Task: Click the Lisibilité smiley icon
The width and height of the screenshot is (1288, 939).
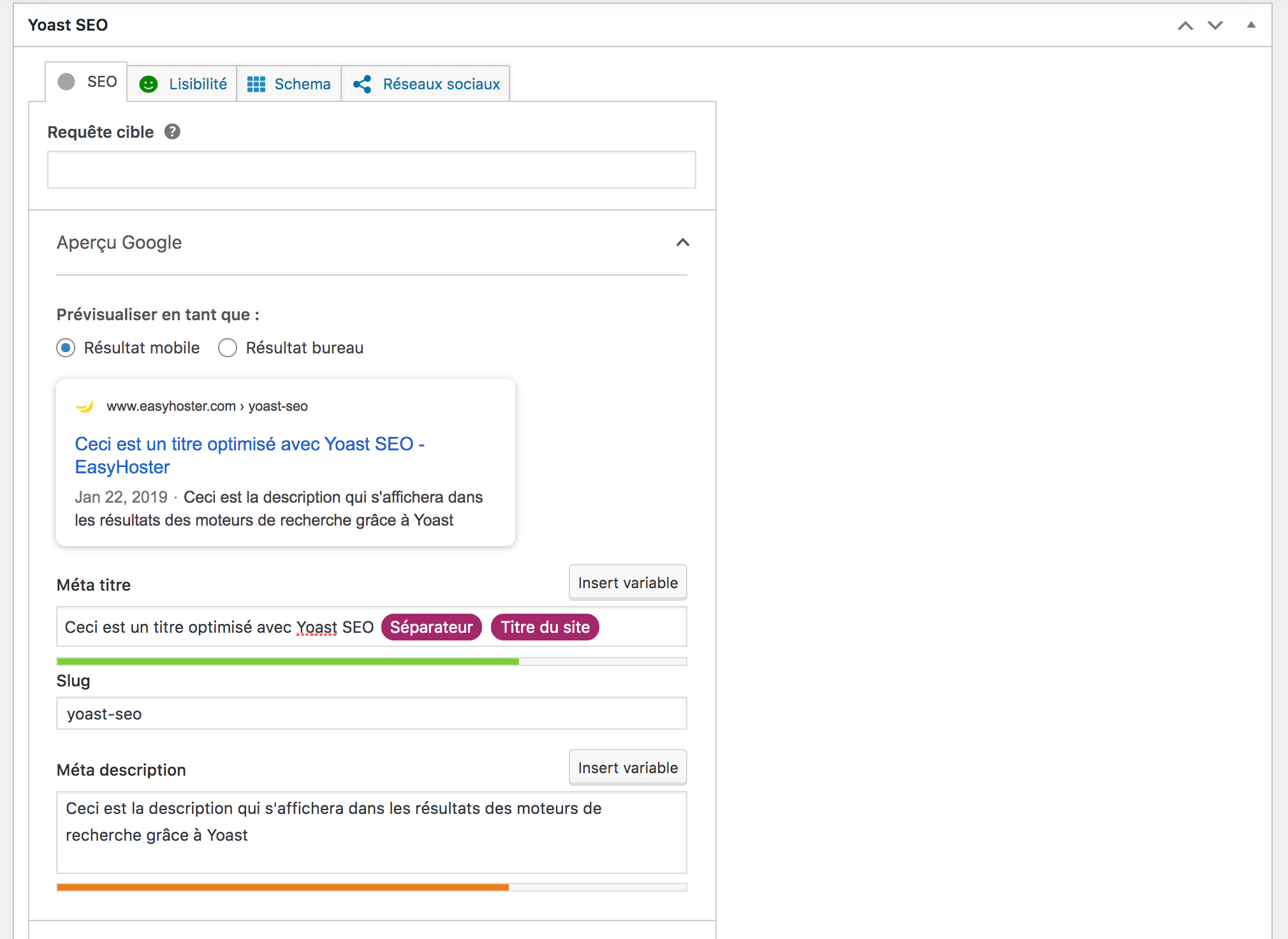Action: pyautogui.click(x=149, y=83)
